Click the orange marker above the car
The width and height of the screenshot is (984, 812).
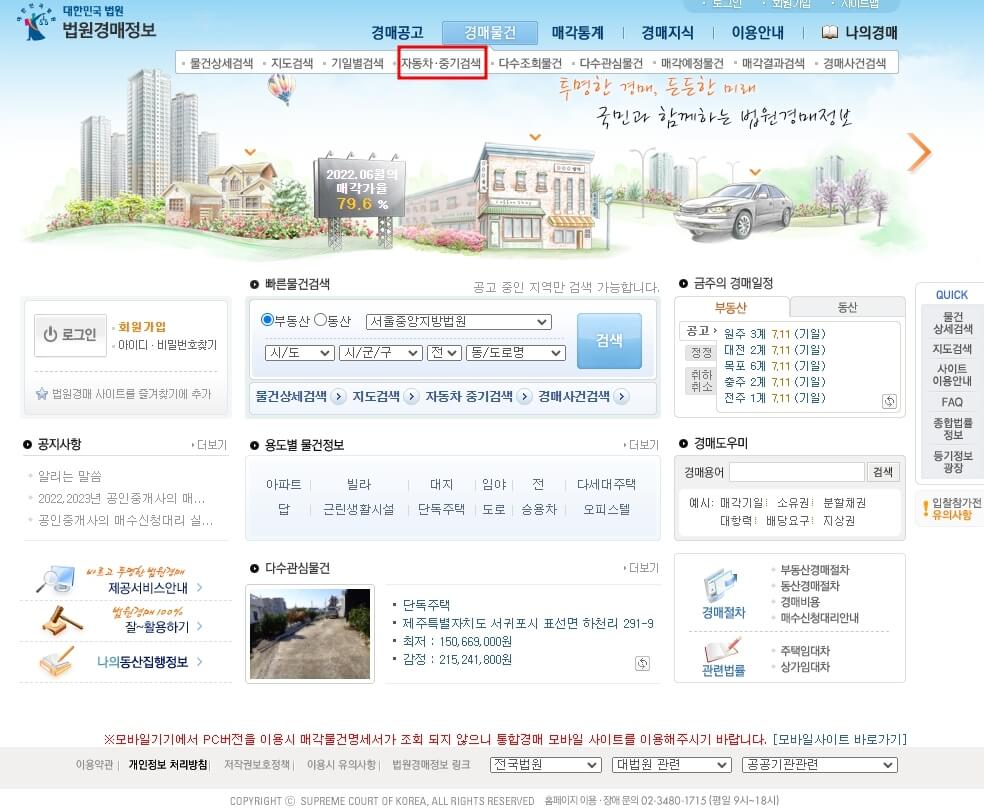pos(755,172)
